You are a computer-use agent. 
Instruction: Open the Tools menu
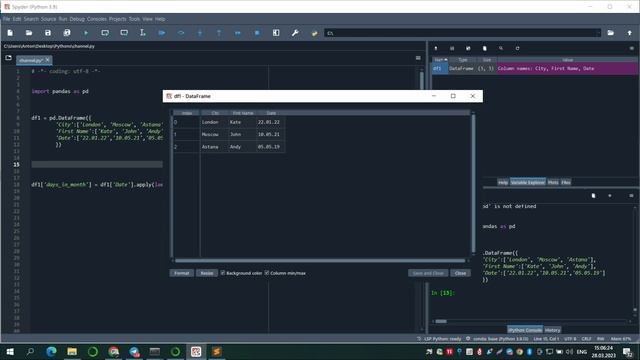[x=134, y=19]
